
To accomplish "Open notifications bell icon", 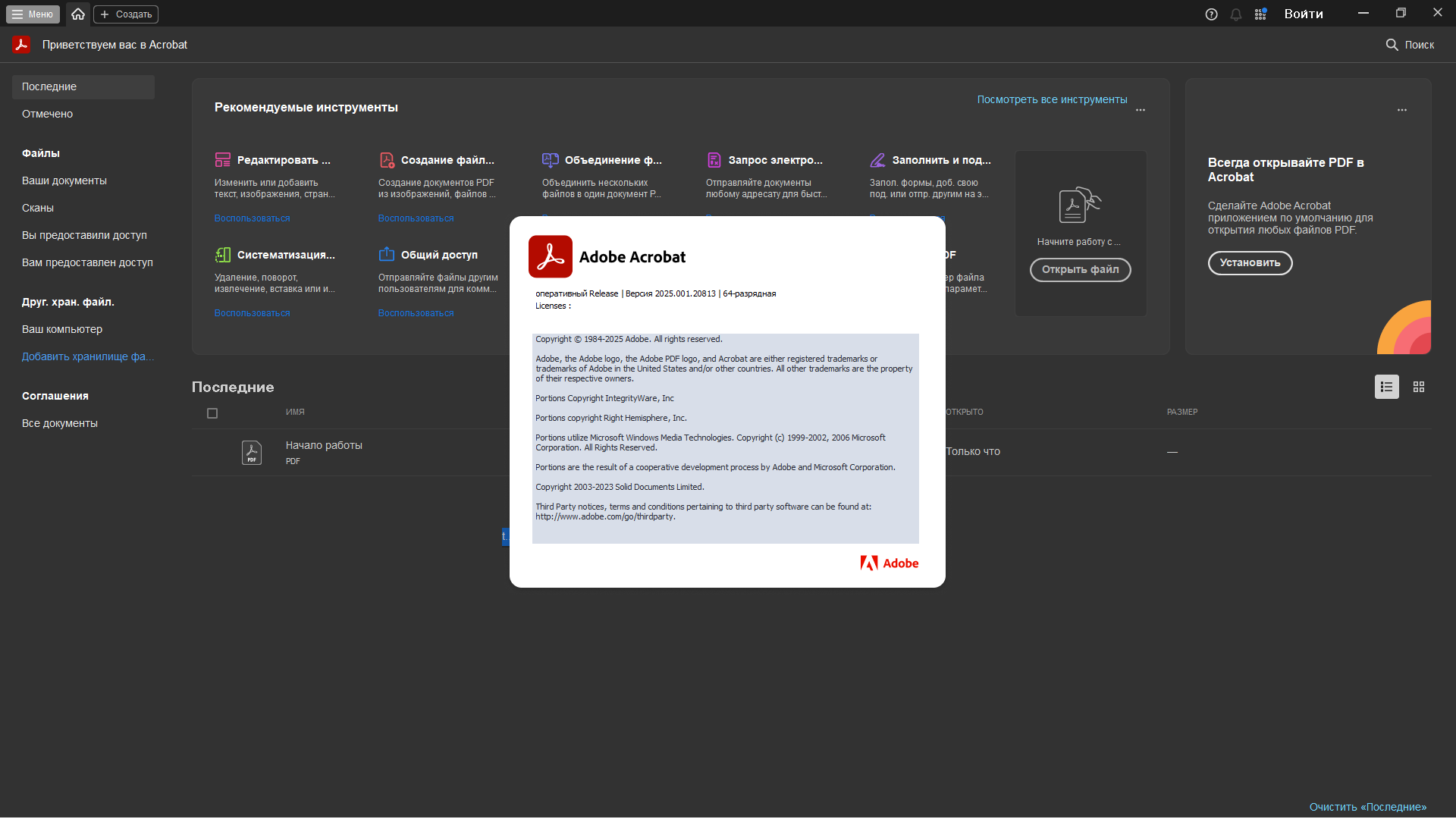I will [1236, 14].
